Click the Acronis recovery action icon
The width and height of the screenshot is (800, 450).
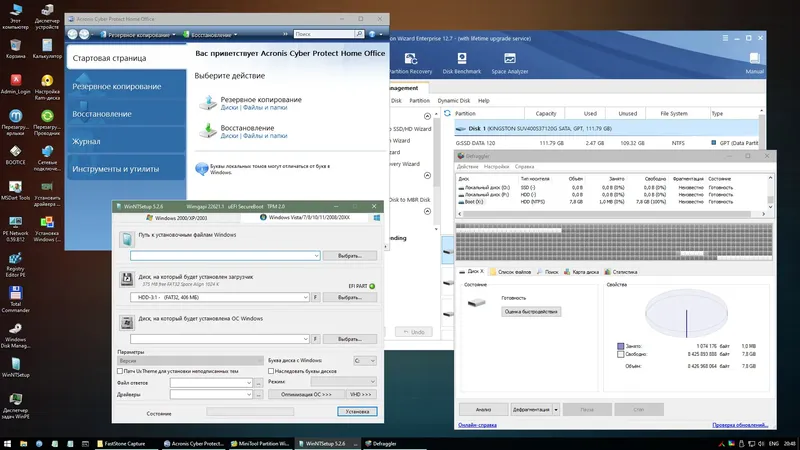coord(208,131)
